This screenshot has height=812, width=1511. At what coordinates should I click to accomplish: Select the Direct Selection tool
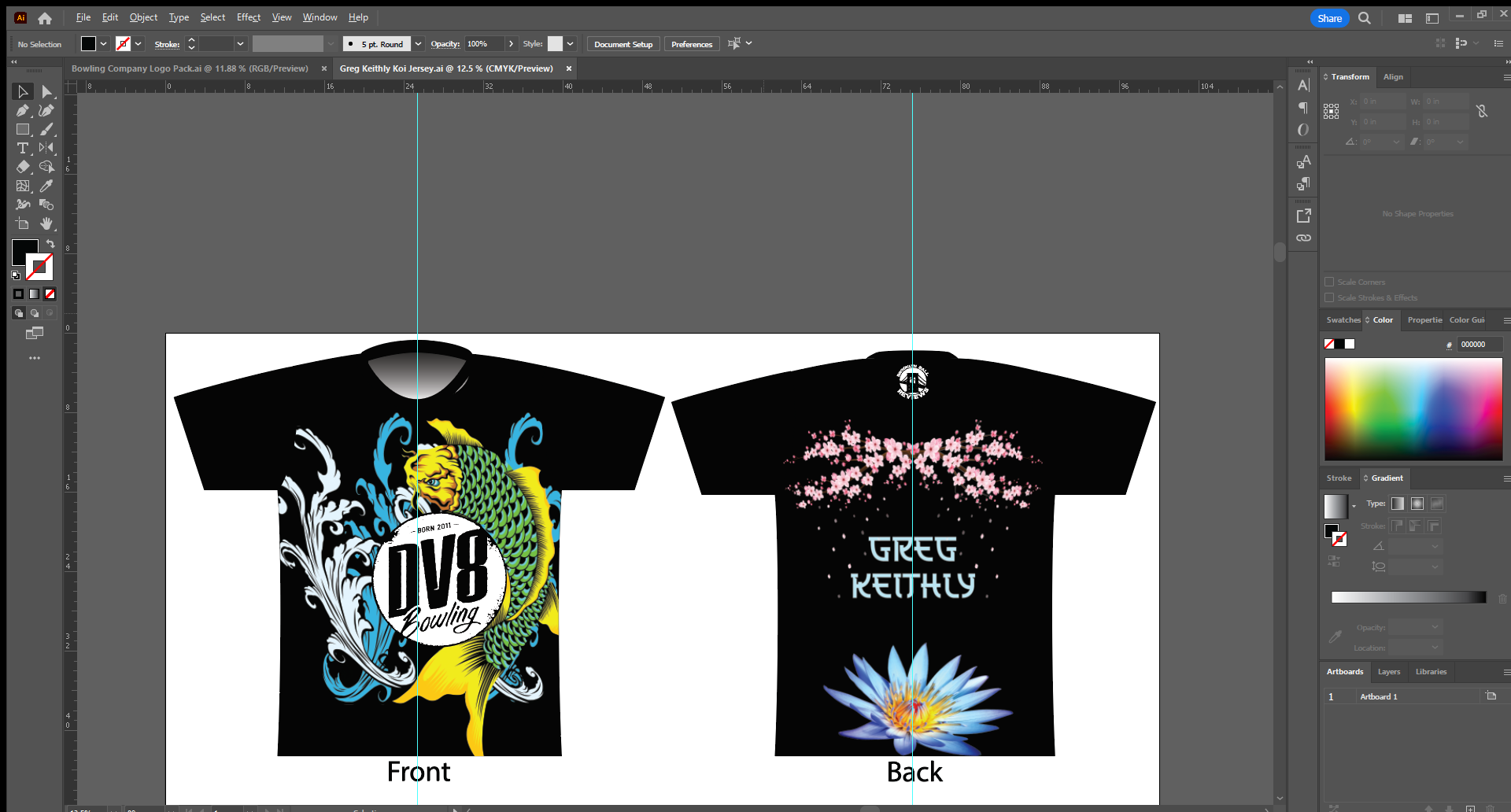coord(46,92)
